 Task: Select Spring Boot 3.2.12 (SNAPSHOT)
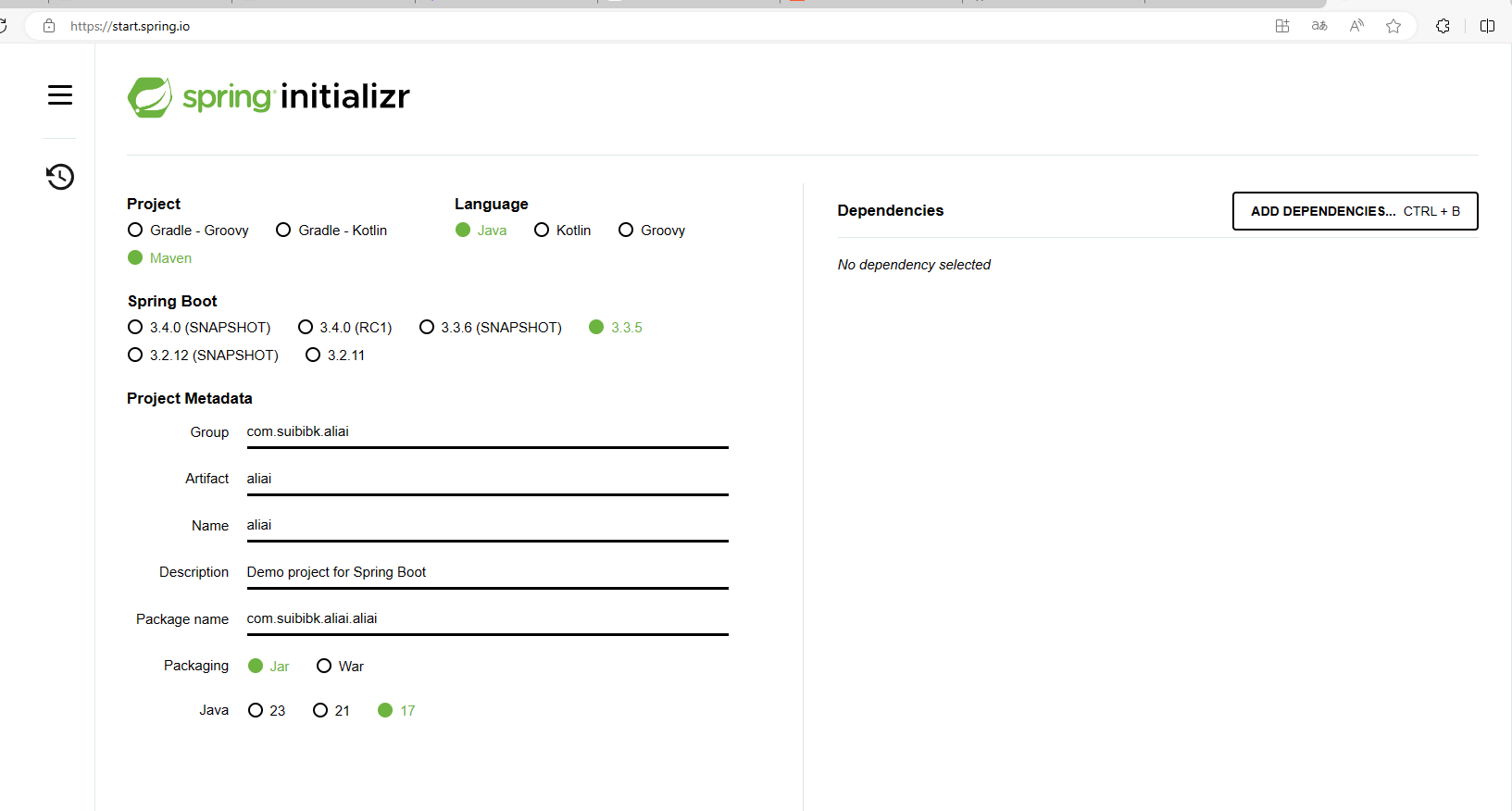[x=203, y=356]
